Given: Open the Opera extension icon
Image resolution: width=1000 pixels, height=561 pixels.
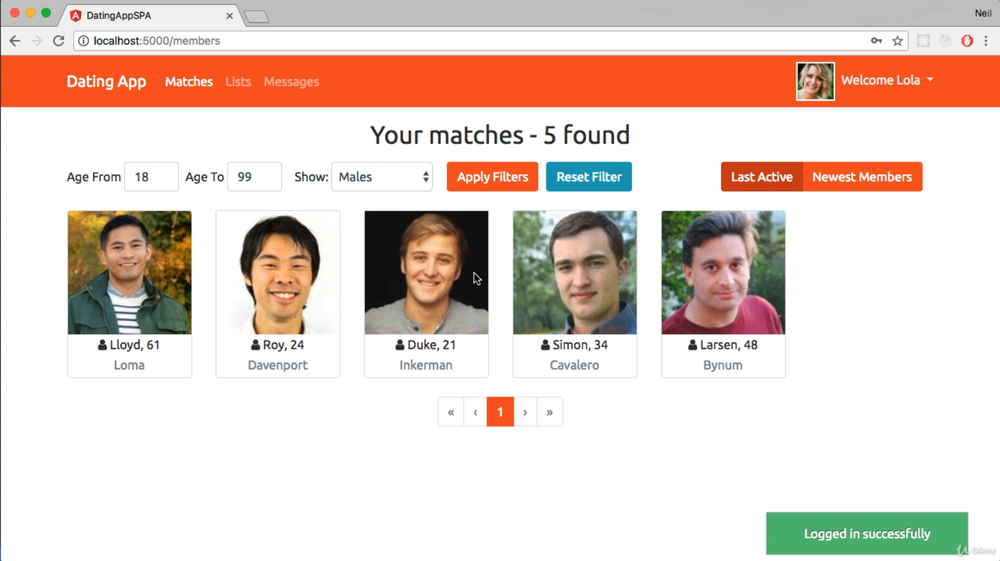Looking at the screenshot, I should coord(967,41).
